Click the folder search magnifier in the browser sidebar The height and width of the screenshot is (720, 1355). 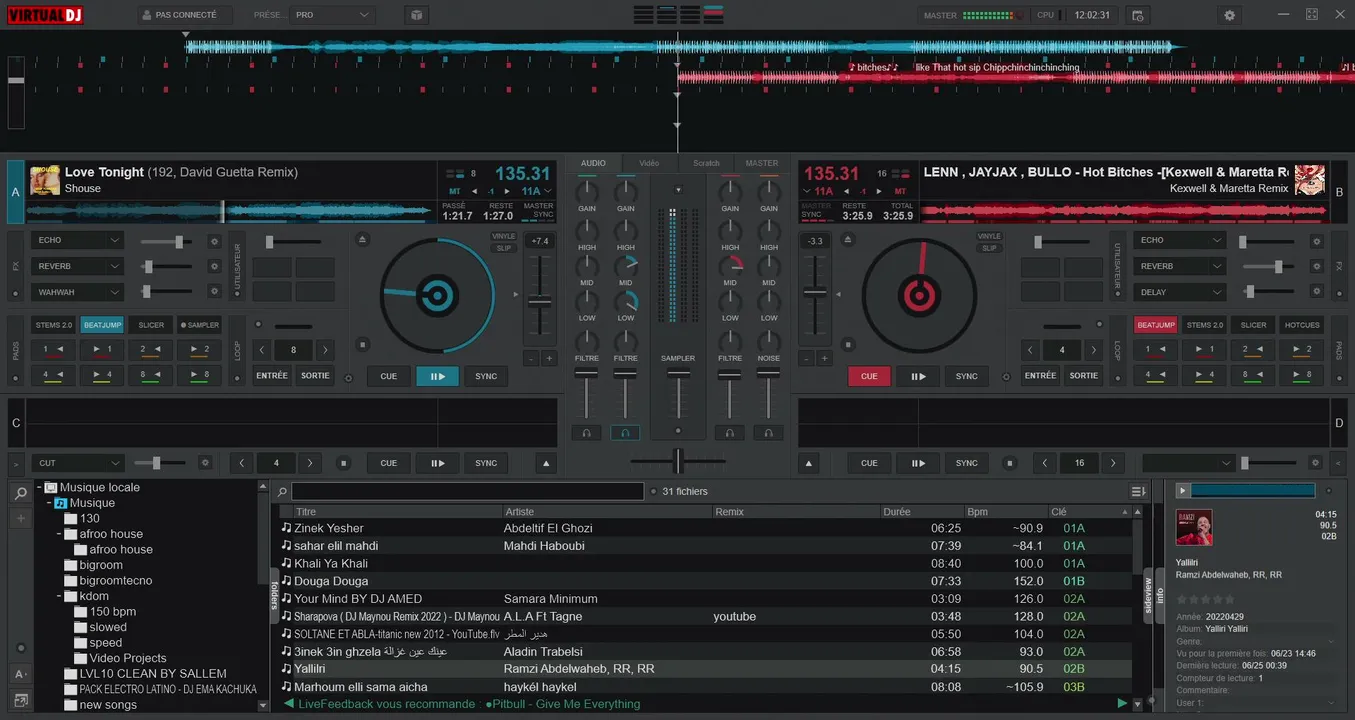tap(20, 494)
